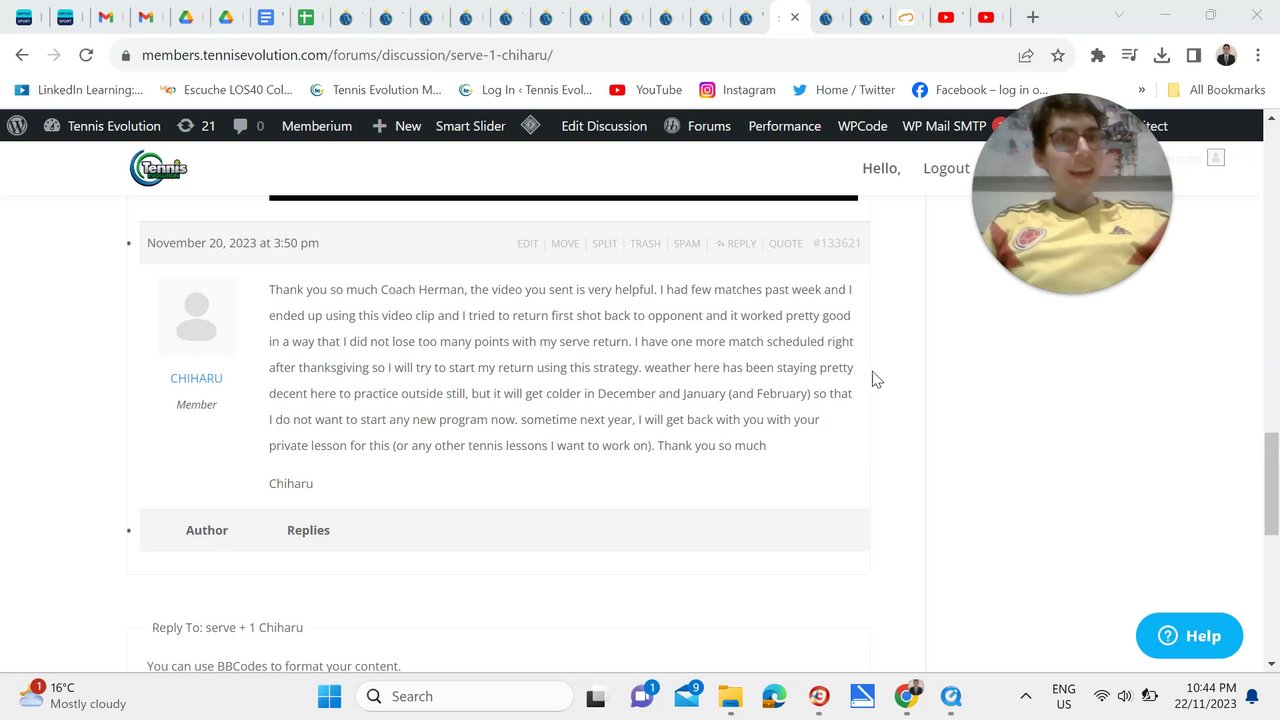The height and width of the screenshot is (720, 1280).
Task: Open the share page icon in address bar
Action: (x=1026, y=55)
